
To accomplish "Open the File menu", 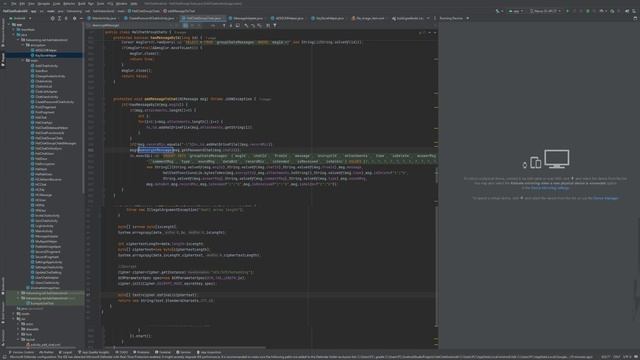I will pos(13,4).
